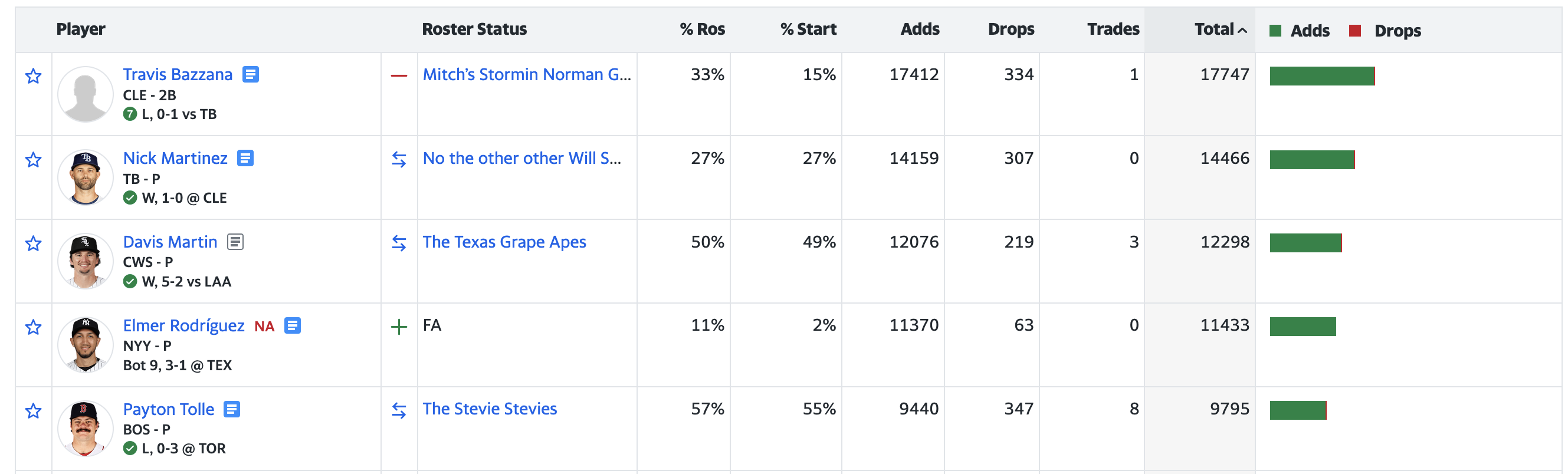Click the trade arrows icon for Nick Martinez

[x=399, y=159]
